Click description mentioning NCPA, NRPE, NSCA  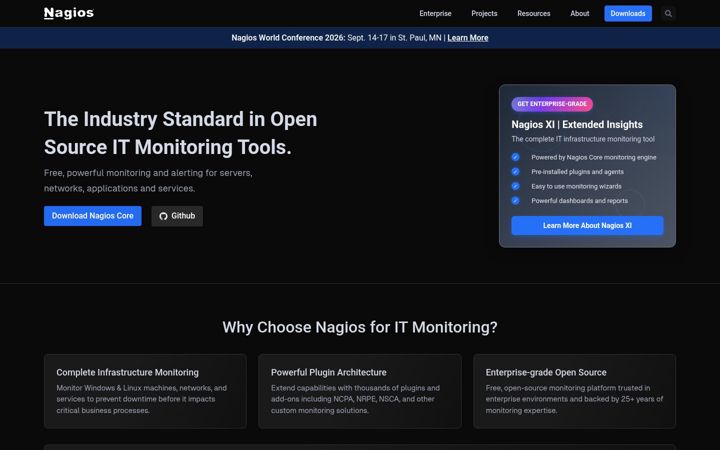coord(355,399)
